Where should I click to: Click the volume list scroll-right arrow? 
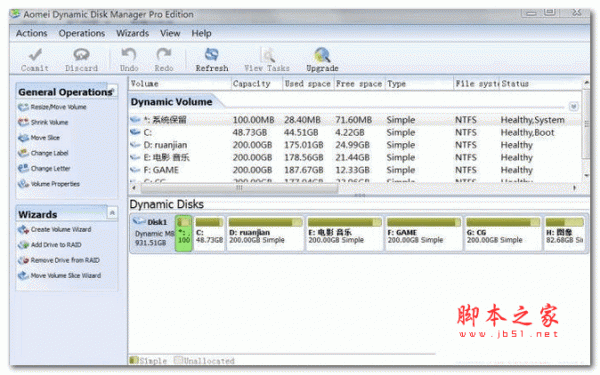click(x=575, y=188)
